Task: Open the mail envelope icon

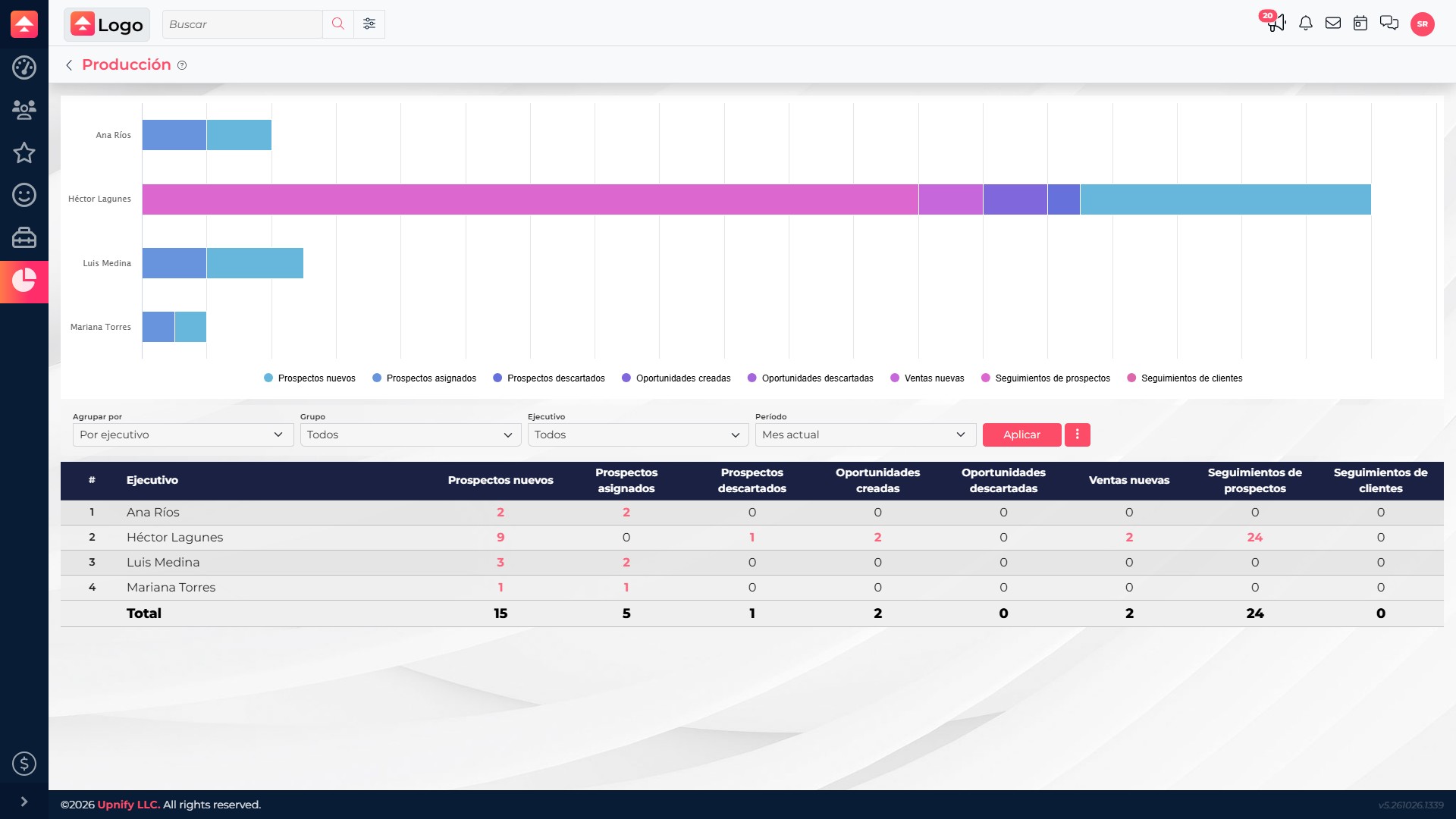Action: [x=1333, y=24]
